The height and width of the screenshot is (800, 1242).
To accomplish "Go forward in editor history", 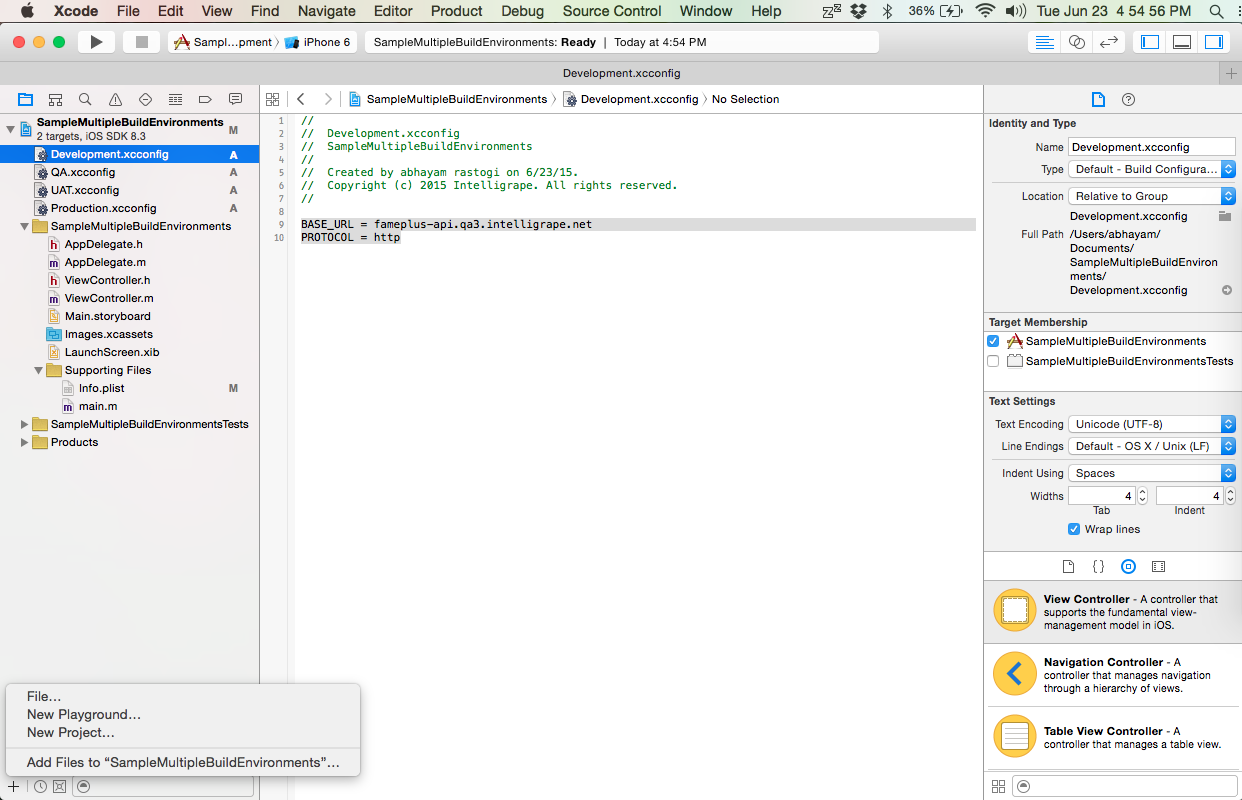I will pos(327,99).
